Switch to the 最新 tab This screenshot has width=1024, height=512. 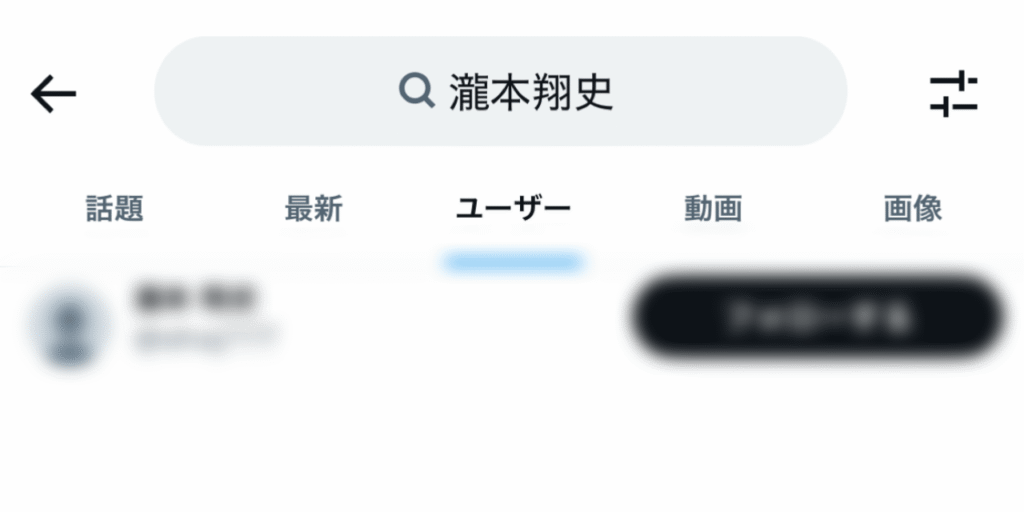pos(313,209)
